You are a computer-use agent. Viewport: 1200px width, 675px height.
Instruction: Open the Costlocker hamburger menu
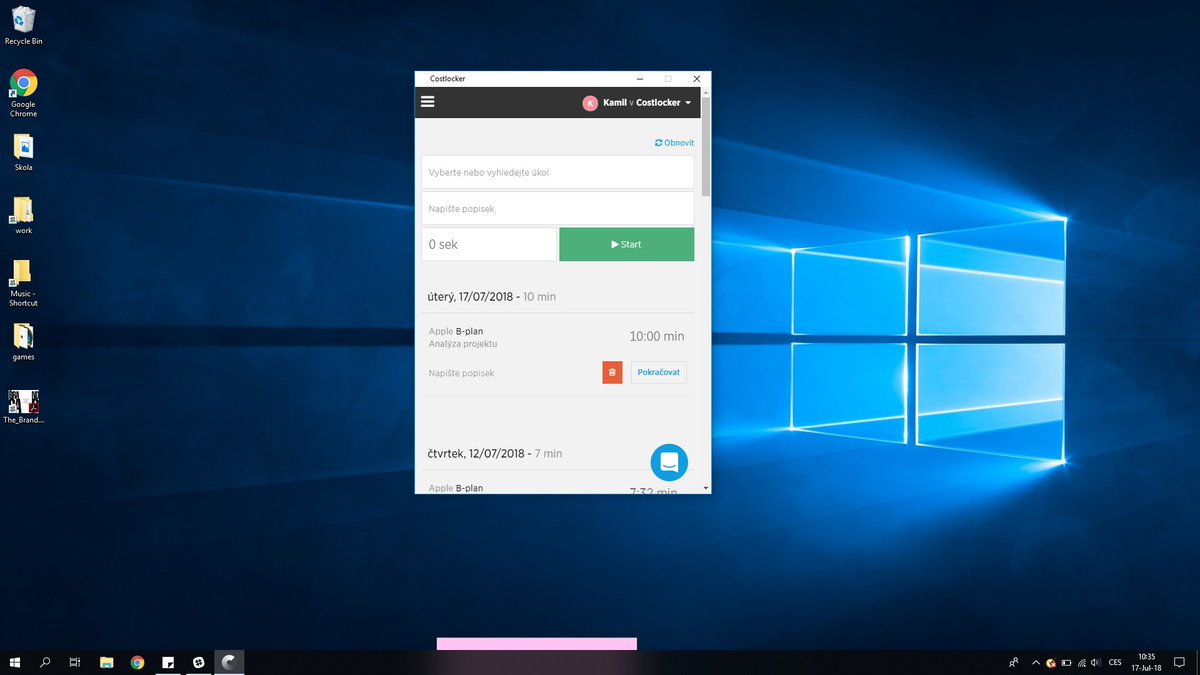point(427,101)
